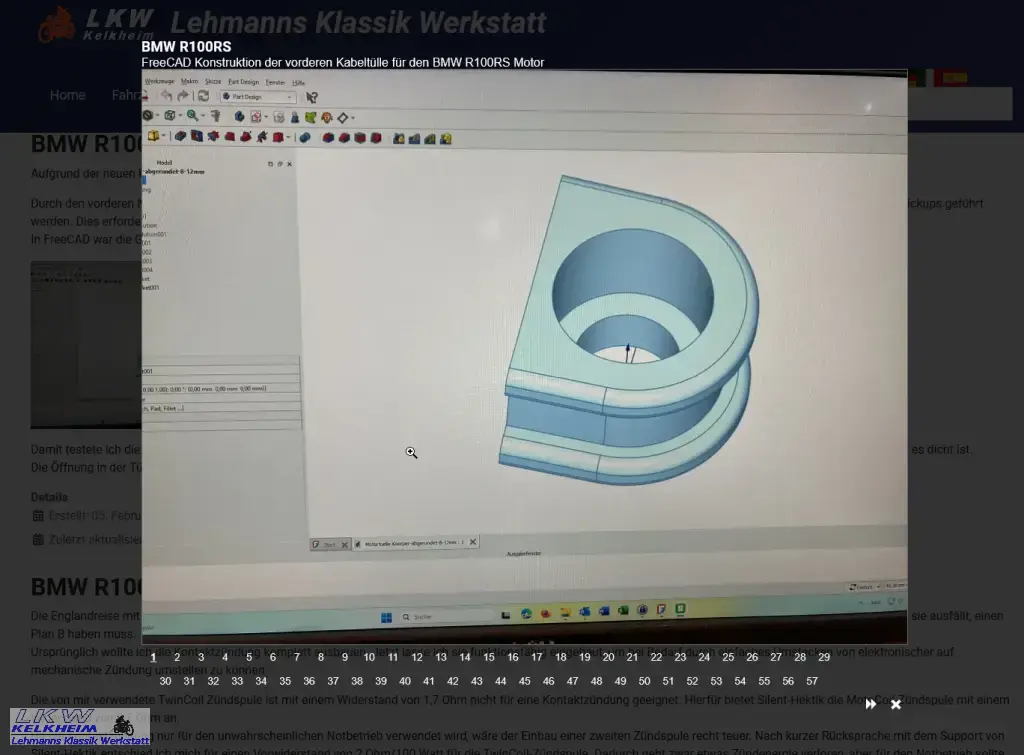Click the Lehmanns Klassik Werkstatt header title

pyautogui.click(x=358, y=22)
